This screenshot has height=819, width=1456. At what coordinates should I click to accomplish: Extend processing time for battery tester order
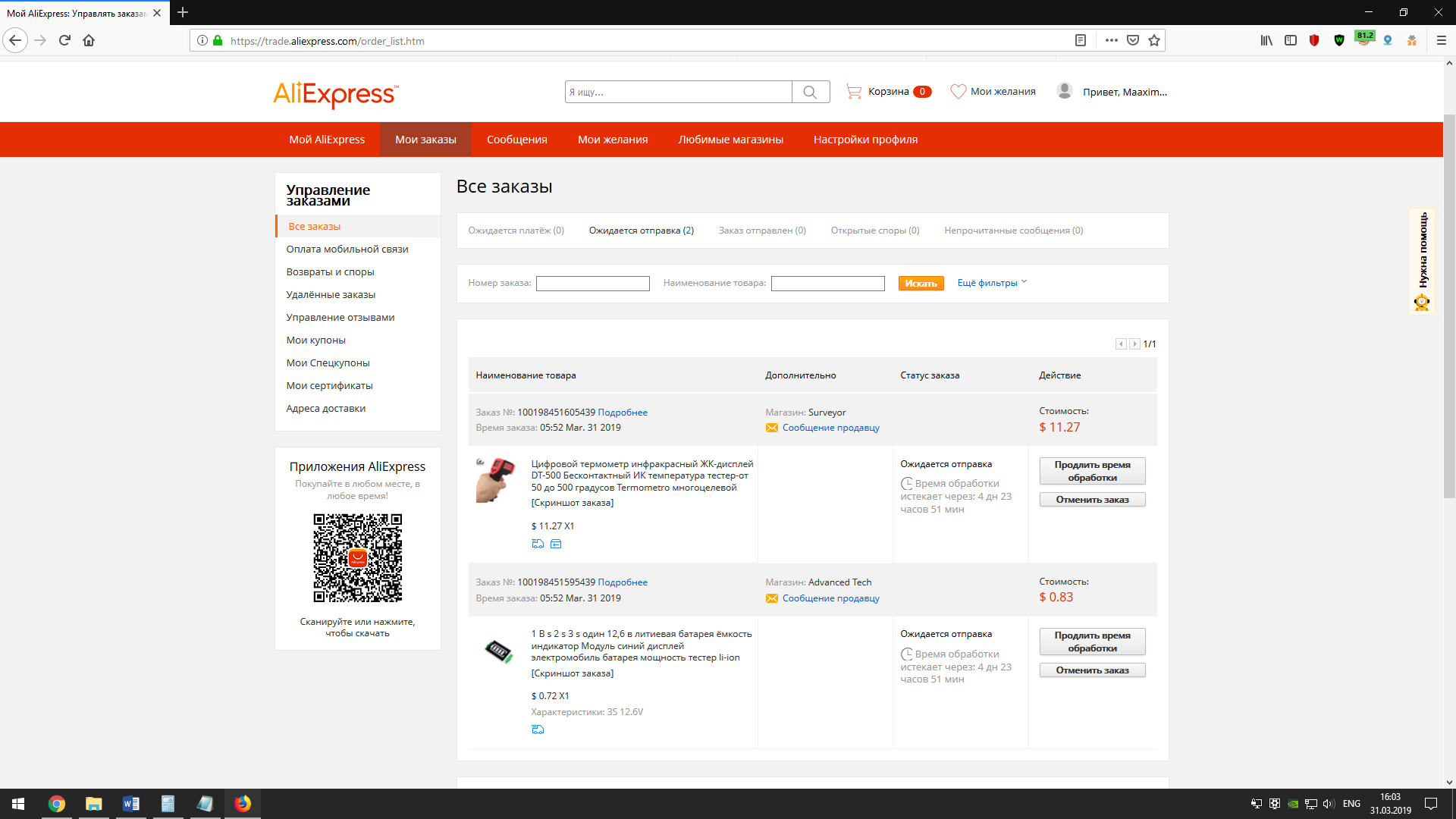click(1092, 642)
